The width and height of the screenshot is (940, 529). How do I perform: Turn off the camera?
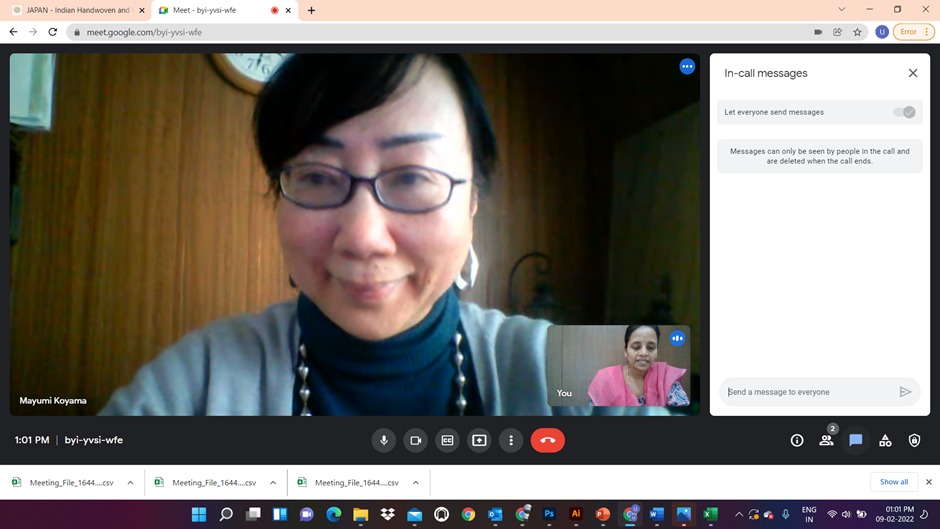coord(415,440)
